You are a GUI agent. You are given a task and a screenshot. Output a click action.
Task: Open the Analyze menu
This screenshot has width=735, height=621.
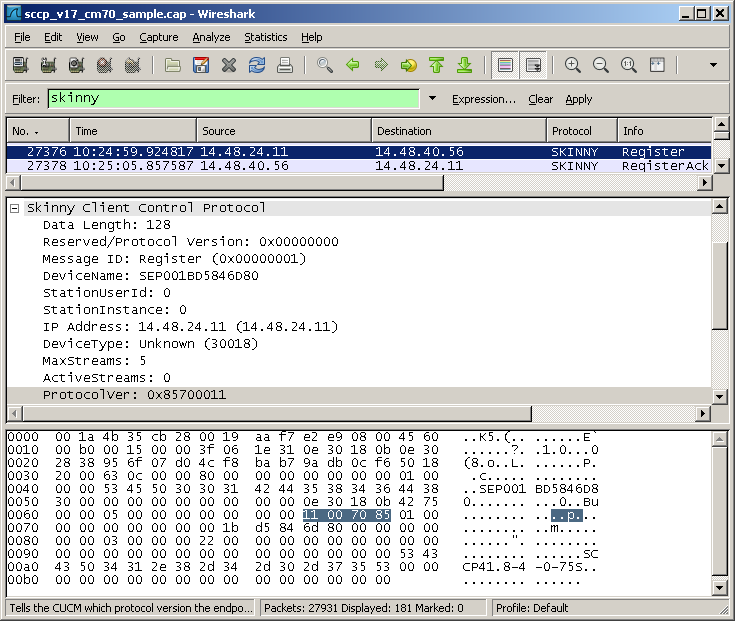[x=211, y=37]
